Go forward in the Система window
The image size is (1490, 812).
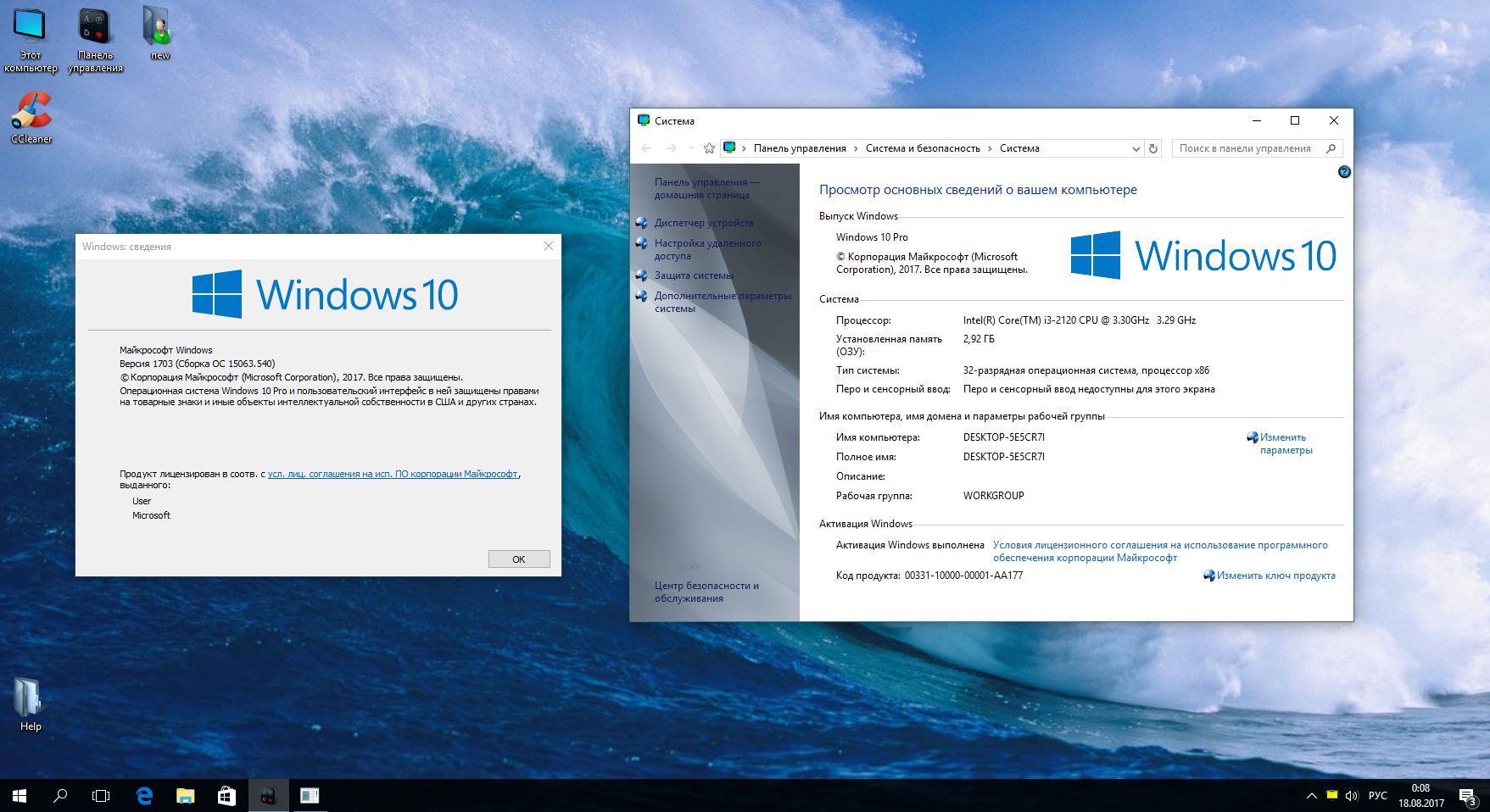point(671,148)
